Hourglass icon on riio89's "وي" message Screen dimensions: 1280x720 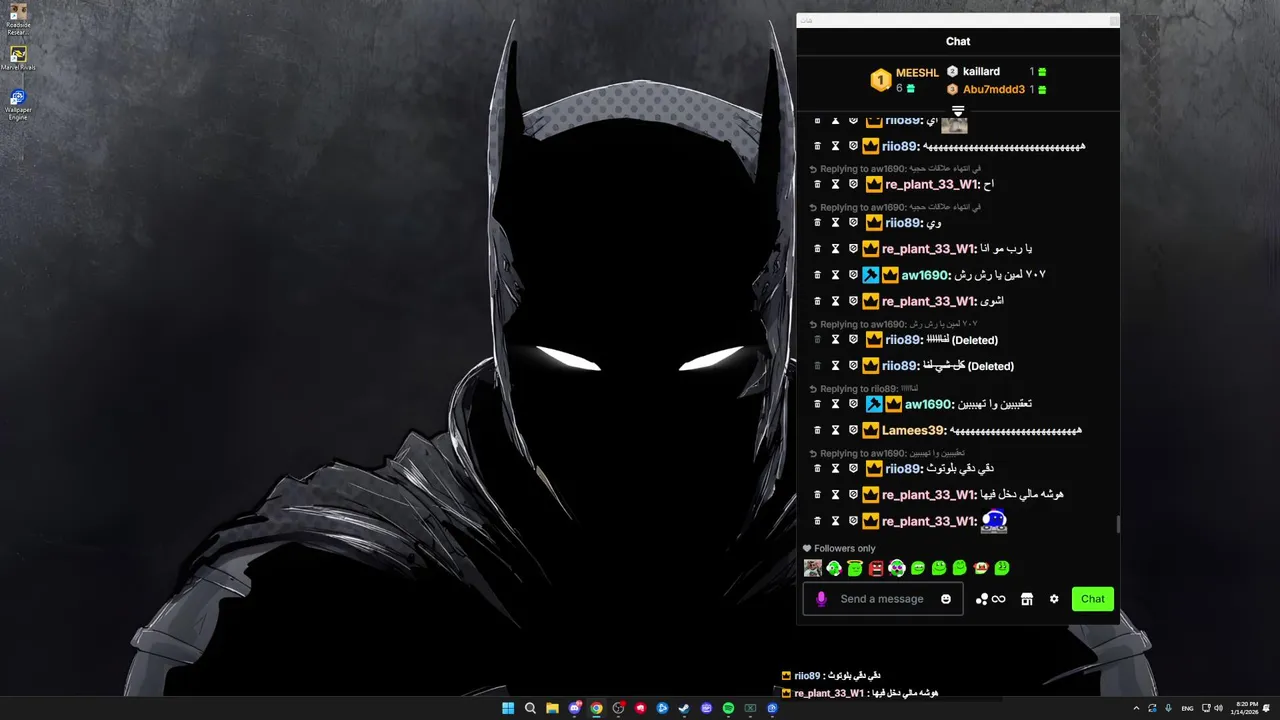click(835, 223)
